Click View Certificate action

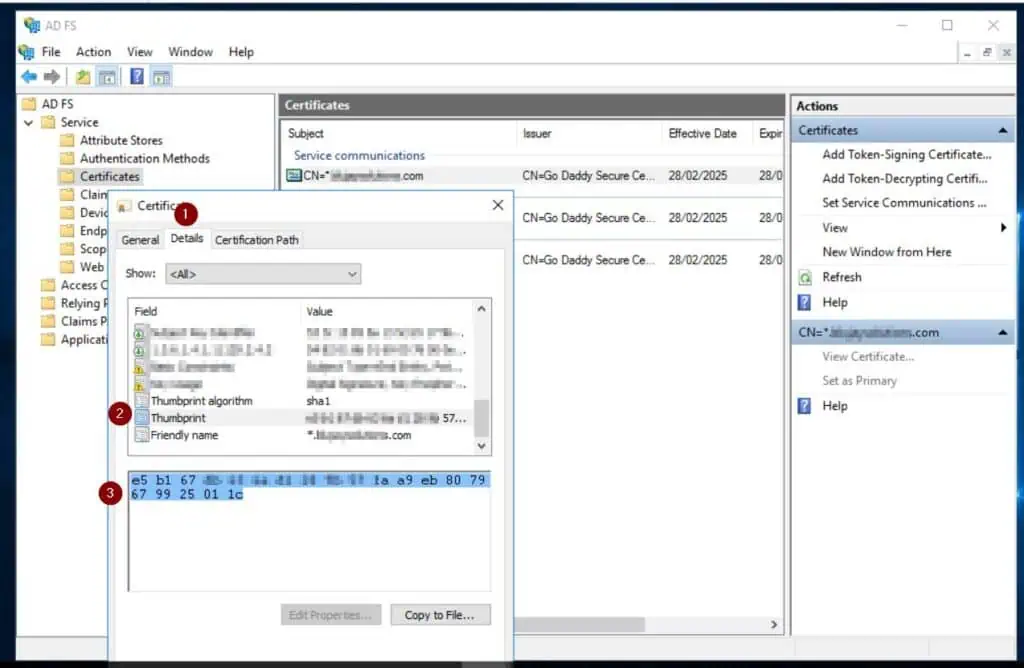868,357
